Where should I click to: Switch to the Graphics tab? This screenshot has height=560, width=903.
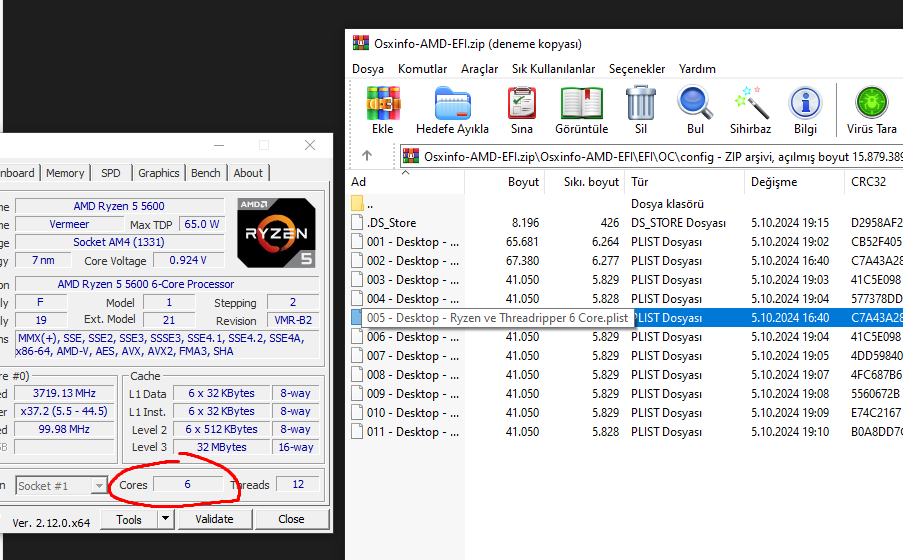point(159,173)
